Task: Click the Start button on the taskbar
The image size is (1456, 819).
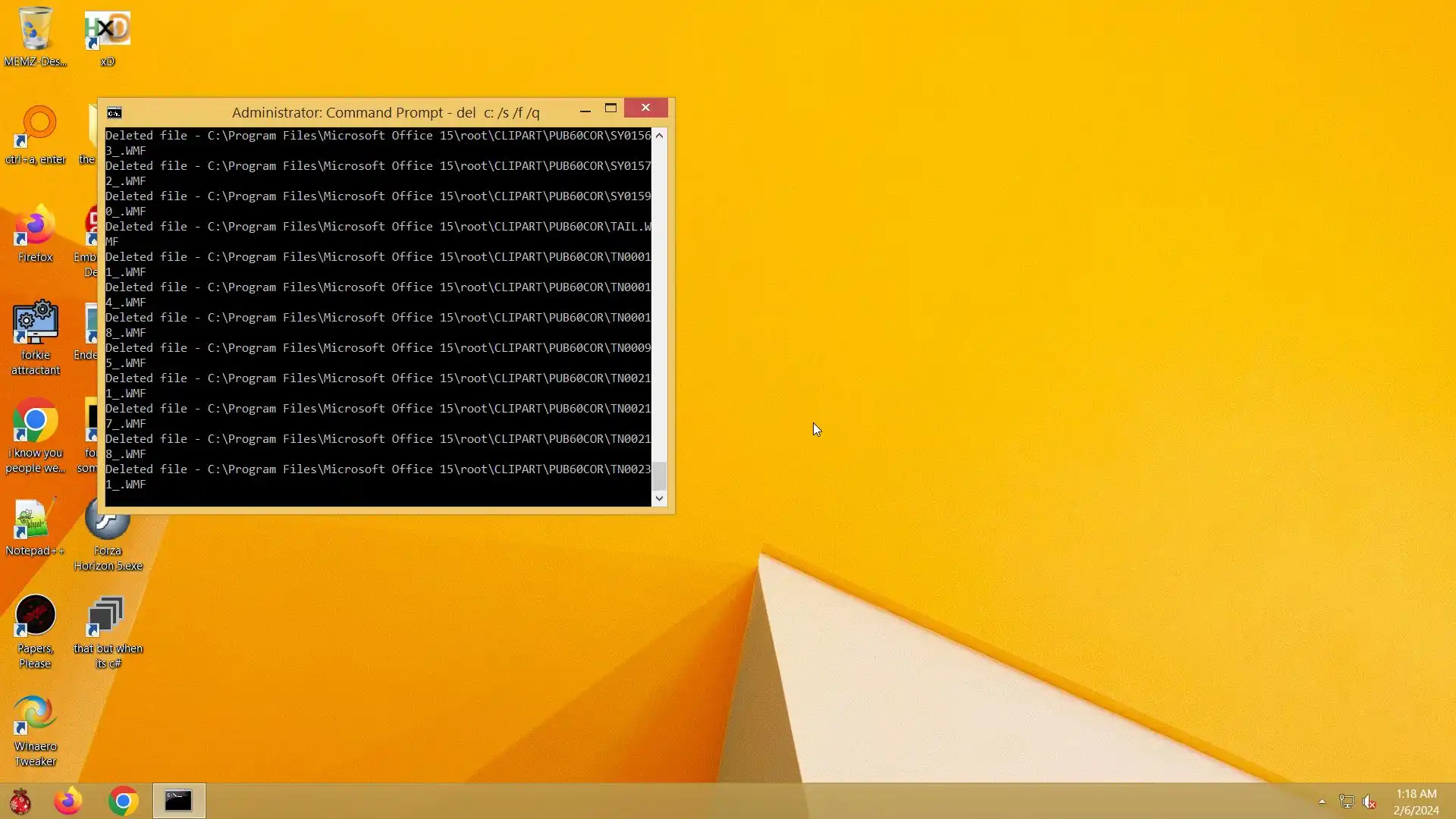Action: (20, 801)
